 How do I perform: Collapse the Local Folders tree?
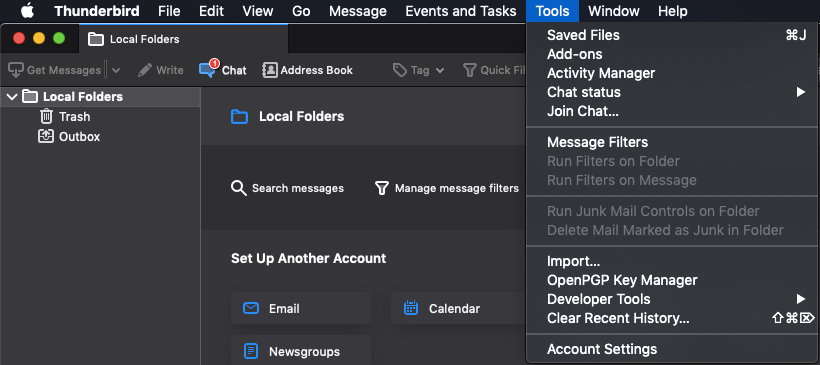click(13, 97)
